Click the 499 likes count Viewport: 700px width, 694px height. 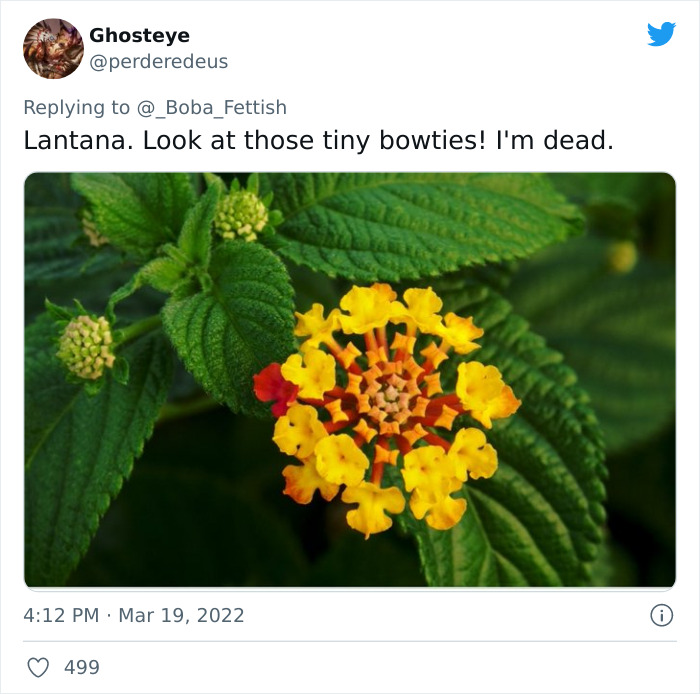click(x=82, y=668)
